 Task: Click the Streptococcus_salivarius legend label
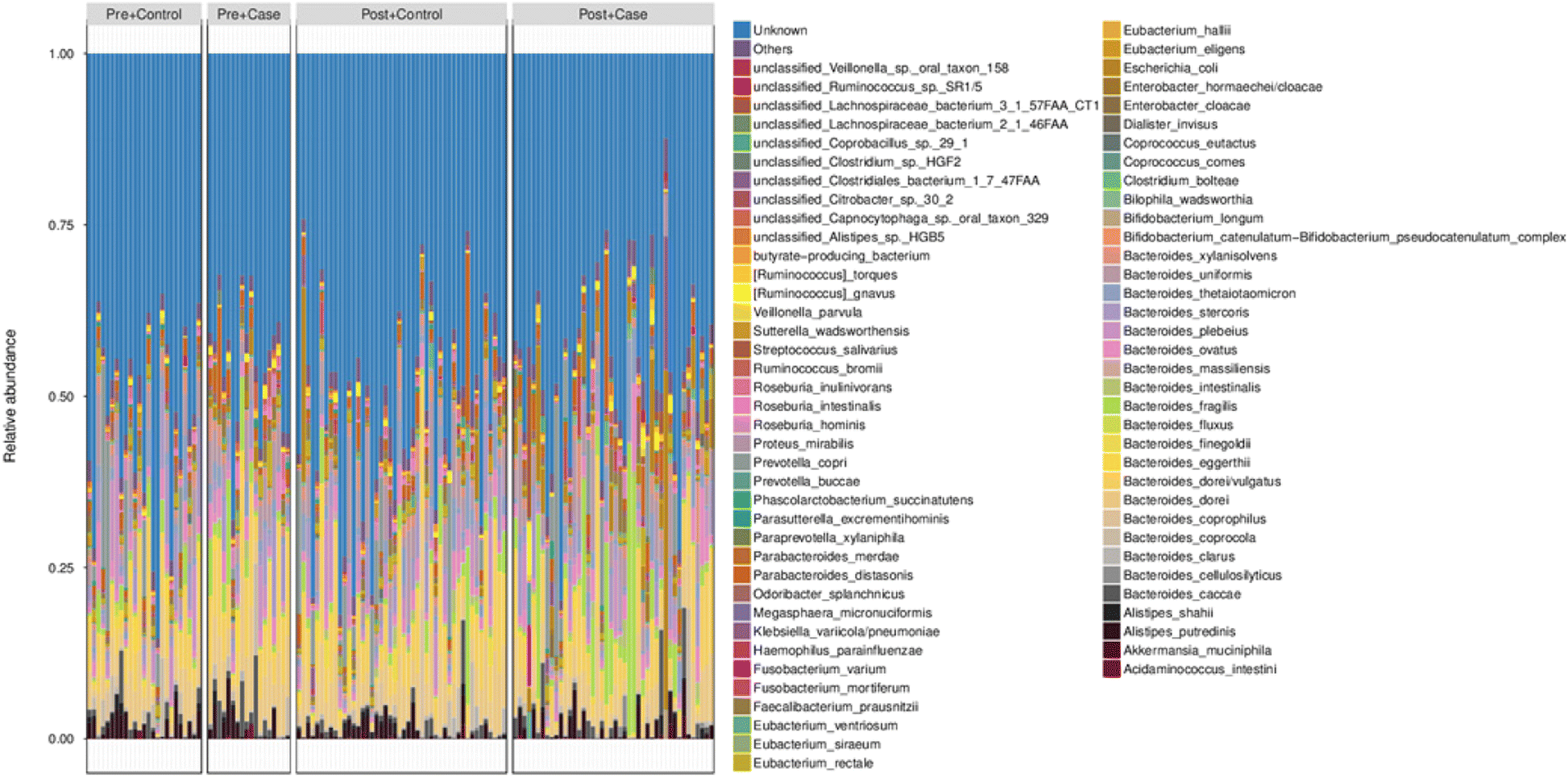pos(825,350)
